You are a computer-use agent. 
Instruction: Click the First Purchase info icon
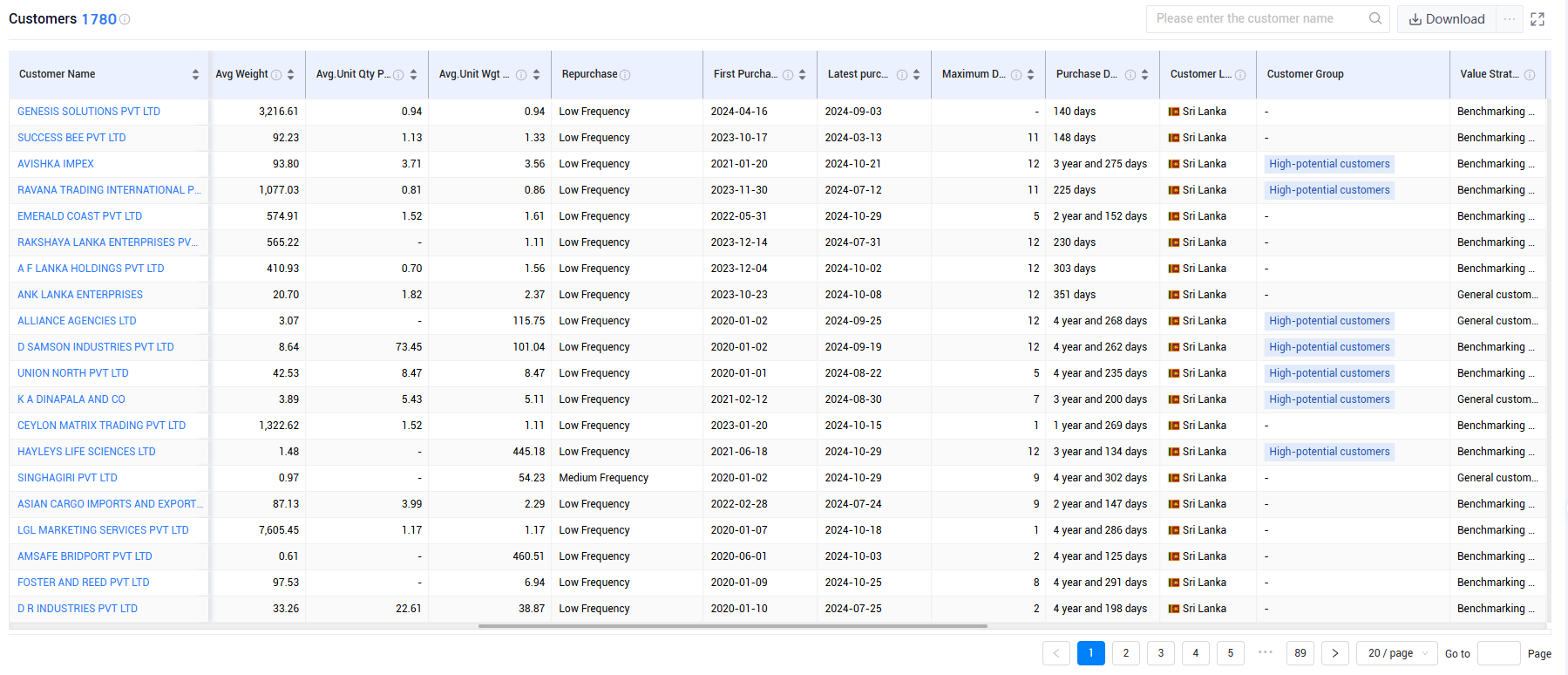tap(788, 75)
